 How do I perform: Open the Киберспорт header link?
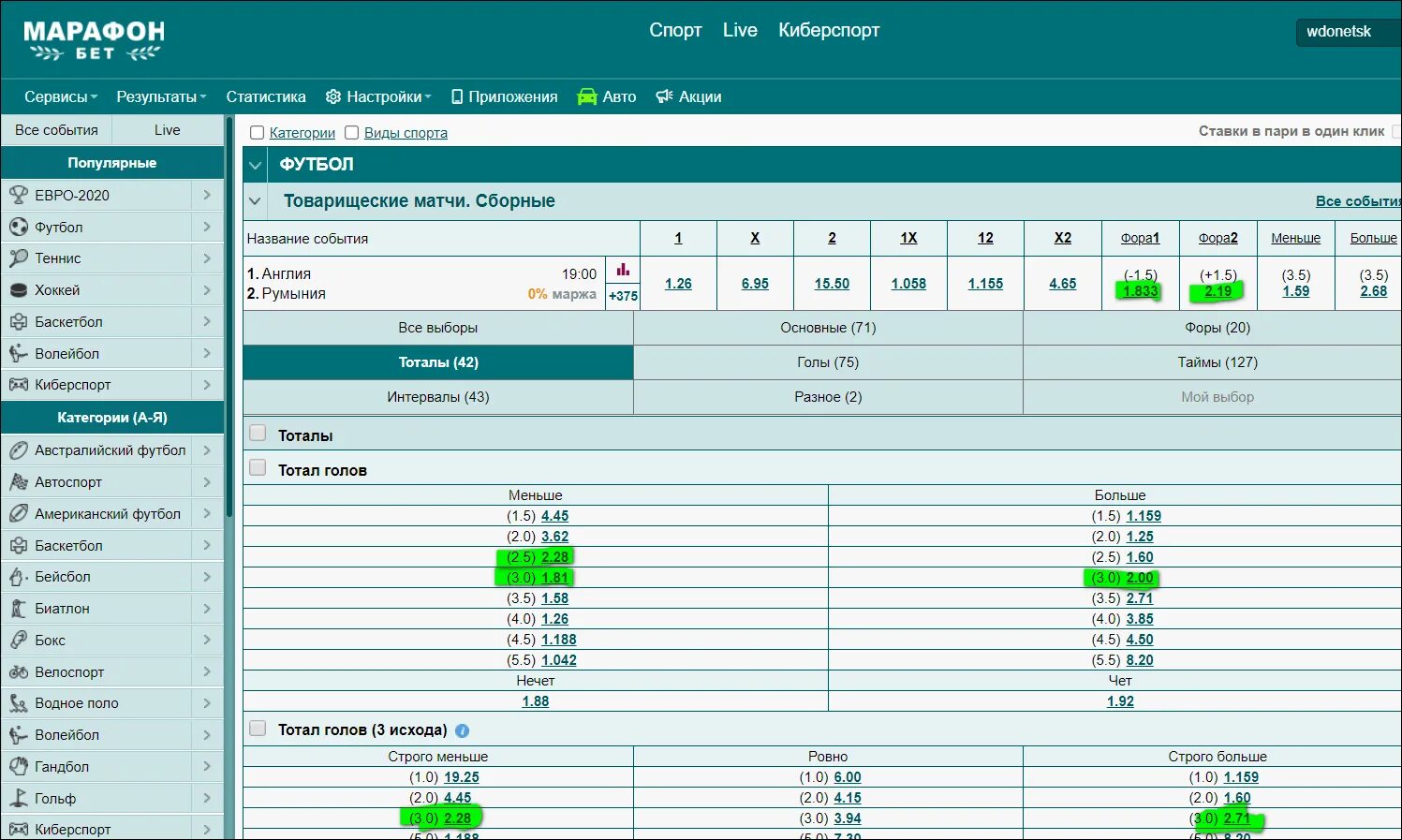click(829, 30)
